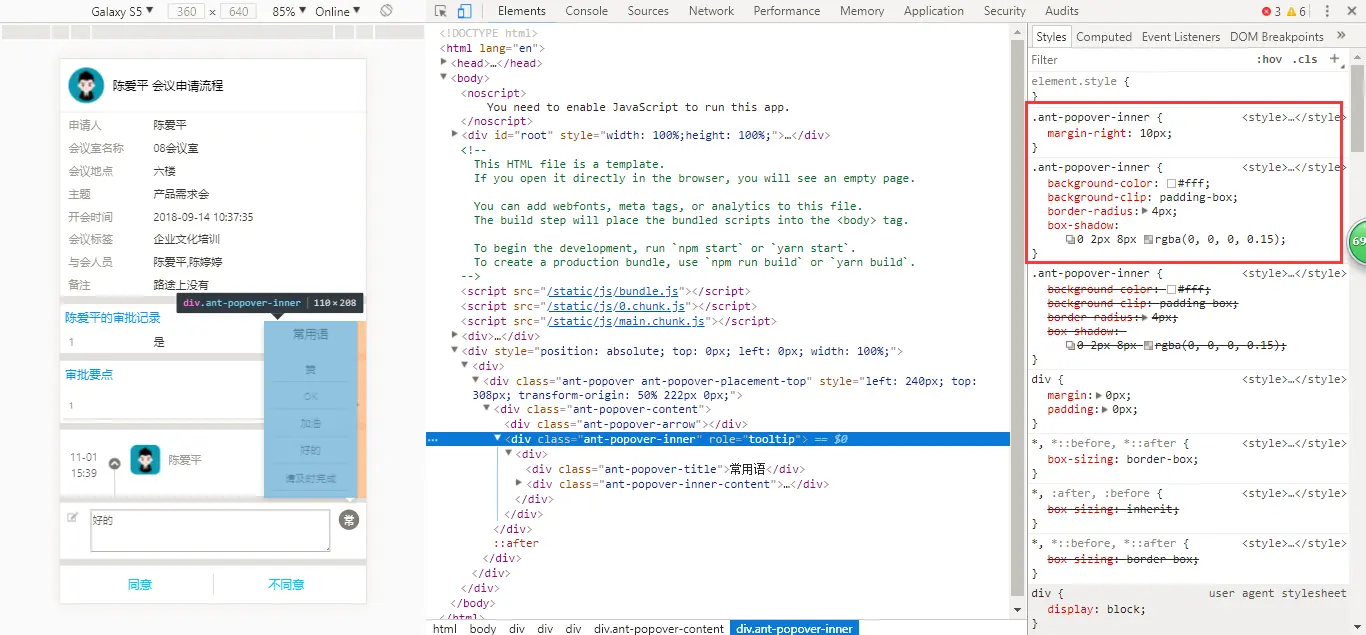Open the Galaxy S5 device dropdown
Image resolution: width=1366 pixels, height=635 pixels.
coord(122,11)
